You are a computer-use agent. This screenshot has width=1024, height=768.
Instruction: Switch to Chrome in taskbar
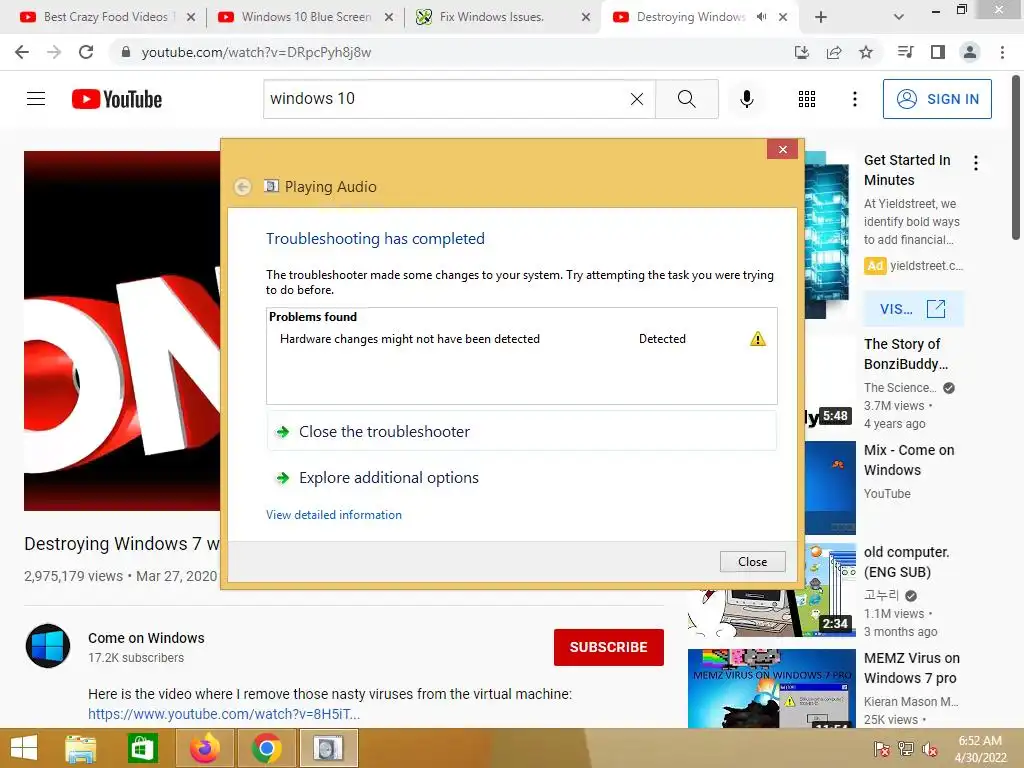click(266, 748)
